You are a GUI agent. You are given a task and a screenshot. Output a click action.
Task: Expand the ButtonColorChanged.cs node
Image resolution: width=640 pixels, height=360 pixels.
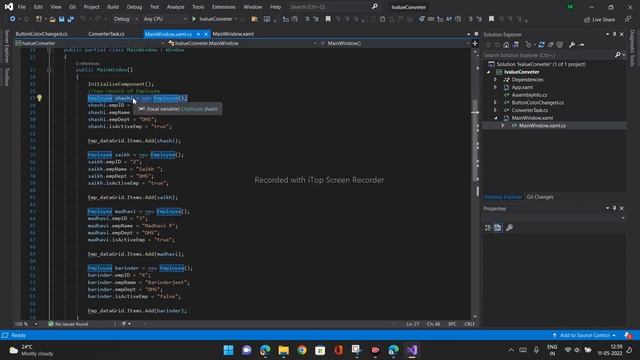point(496,102)
